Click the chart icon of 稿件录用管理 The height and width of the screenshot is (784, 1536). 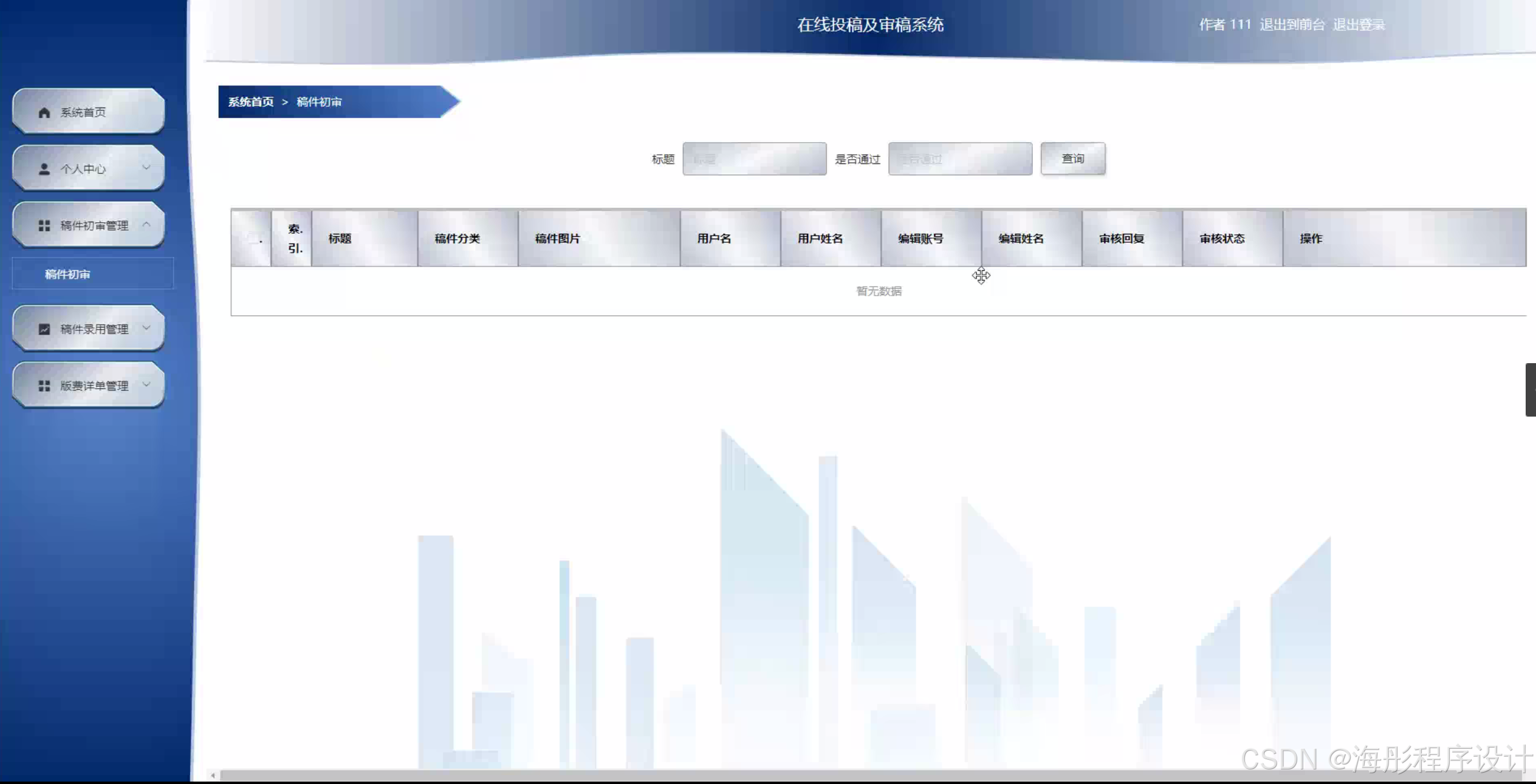tap(44, 329)
